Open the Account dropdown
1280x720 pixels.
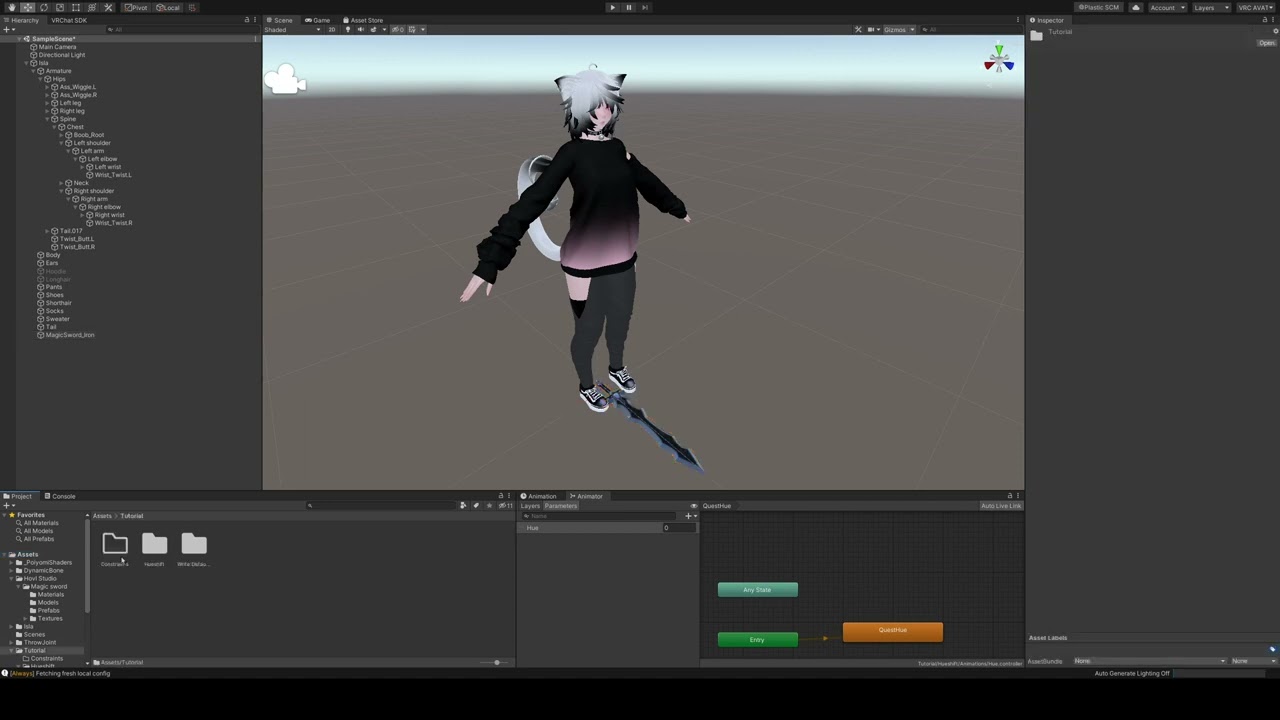click(x=1167, y=7)
